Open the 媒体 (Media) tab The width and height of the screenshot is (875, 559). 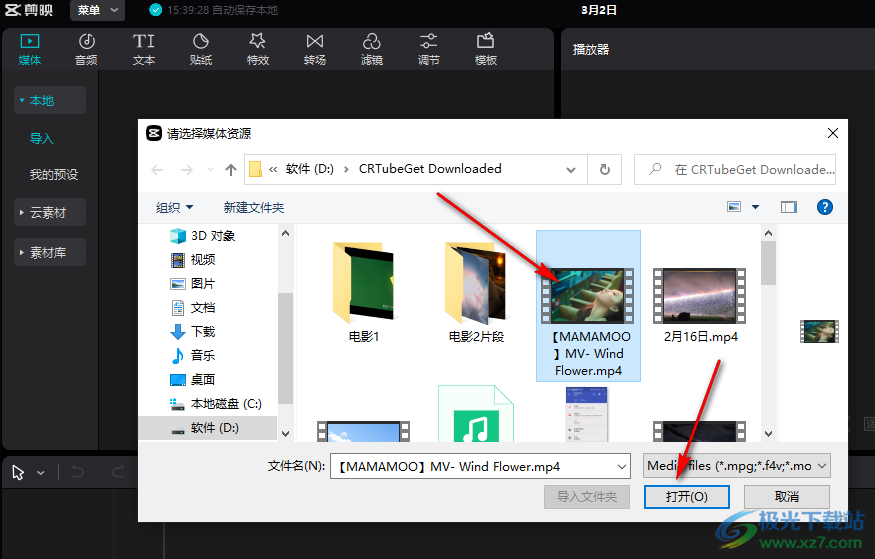tap(30, 49)
